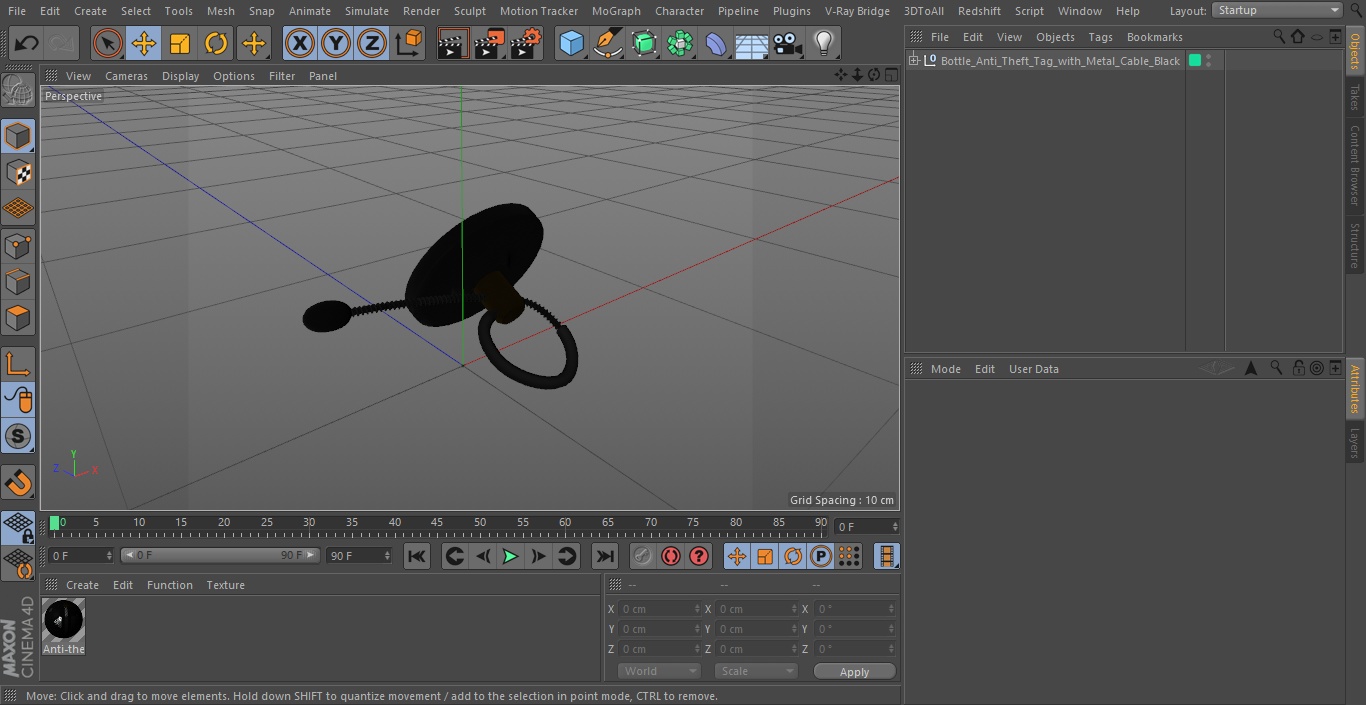Toggle Y axis lock
The image size is (1366, 705).
336,43
